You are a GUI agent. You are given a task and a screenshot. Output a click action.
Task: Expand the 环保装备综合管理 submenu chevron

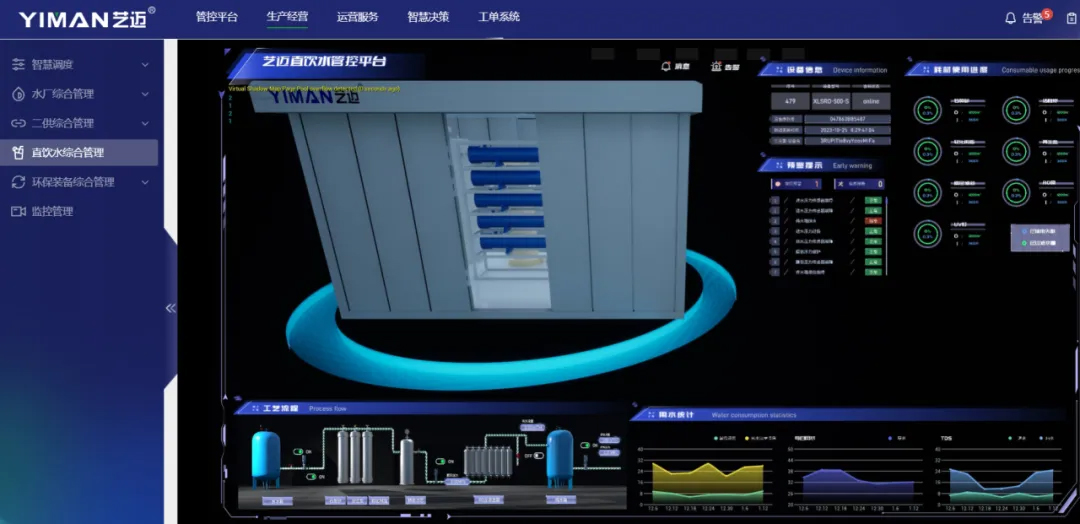[145, 182]
